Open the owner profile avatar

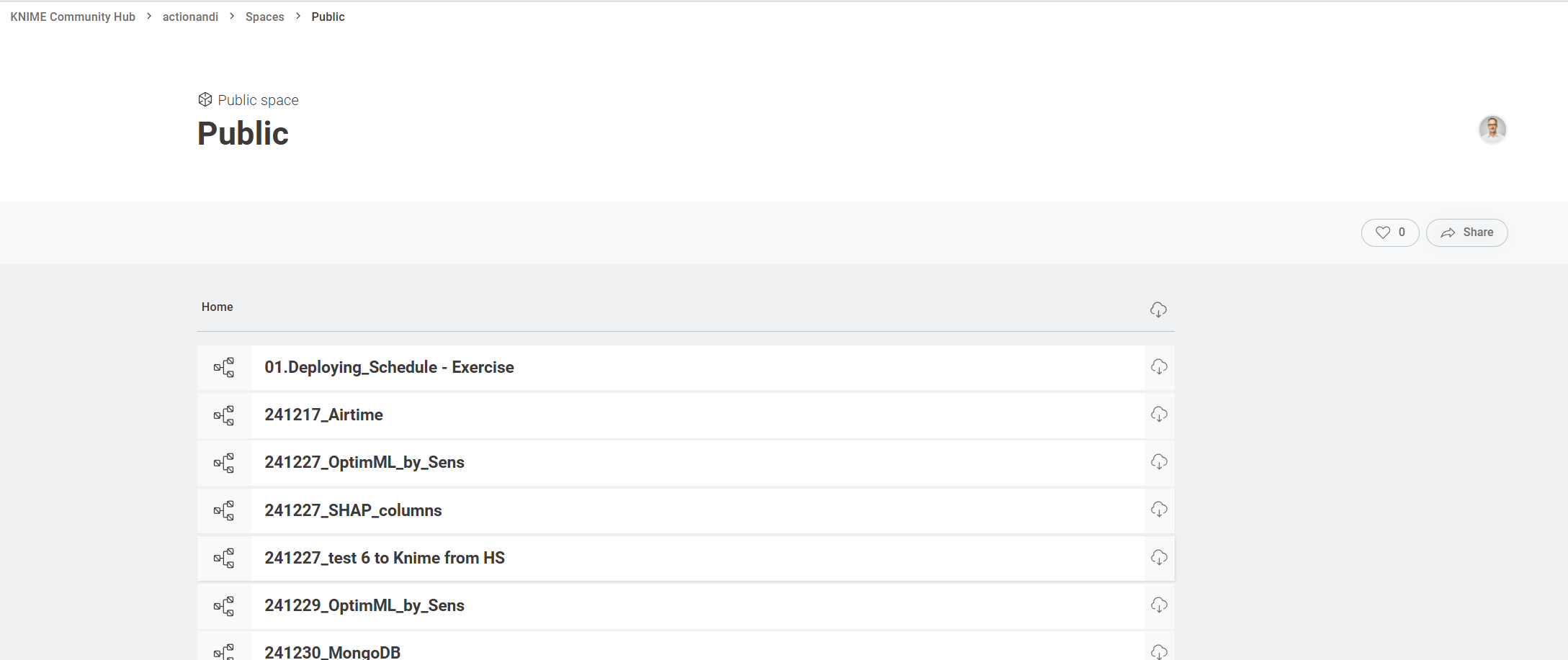tap(1492, 130)
